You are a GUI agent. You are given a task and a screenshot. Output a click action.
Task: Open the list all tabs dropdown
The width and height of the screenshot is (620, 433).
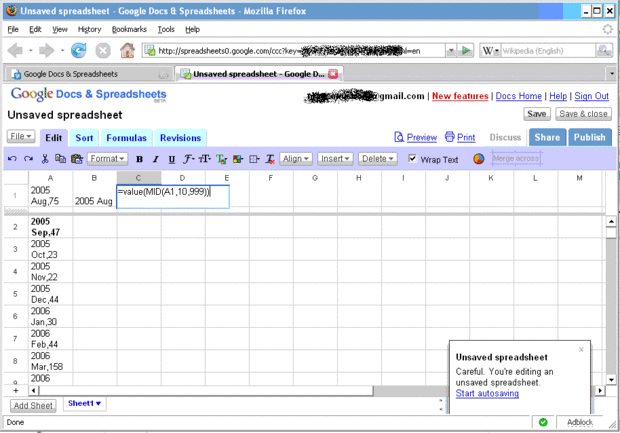point(612,74)
